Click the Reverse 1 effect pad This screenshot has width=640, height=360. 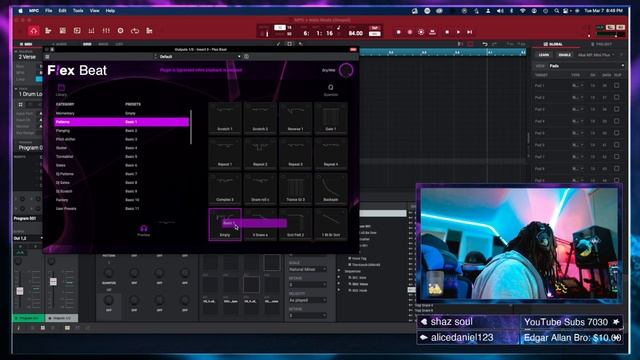(296, 118)
